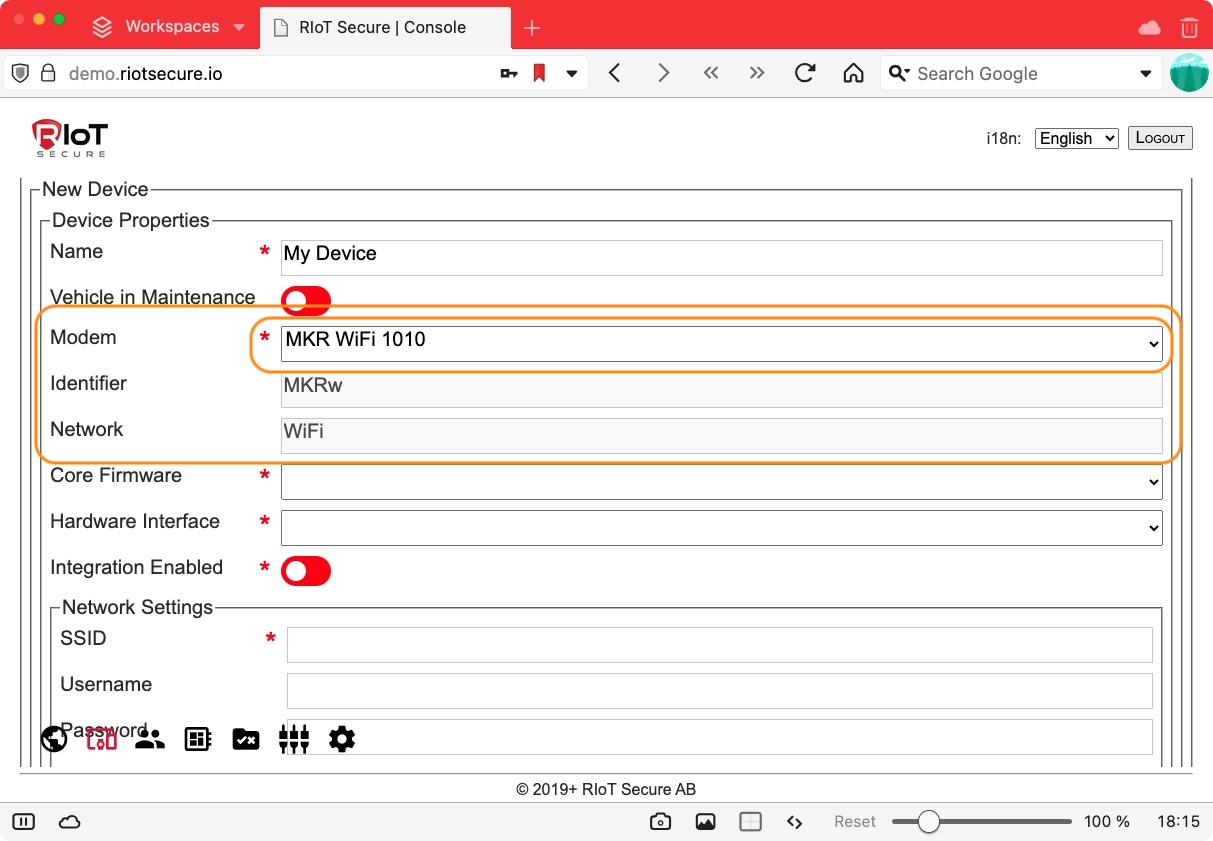1213x841 pixels.
Task: Open the folder with check and cross icon
Action: click(246, 739)
